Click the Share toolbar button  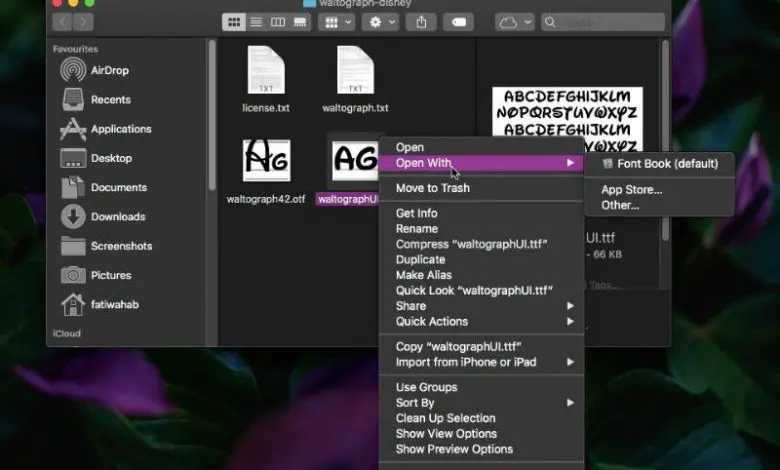click(421, 22)
